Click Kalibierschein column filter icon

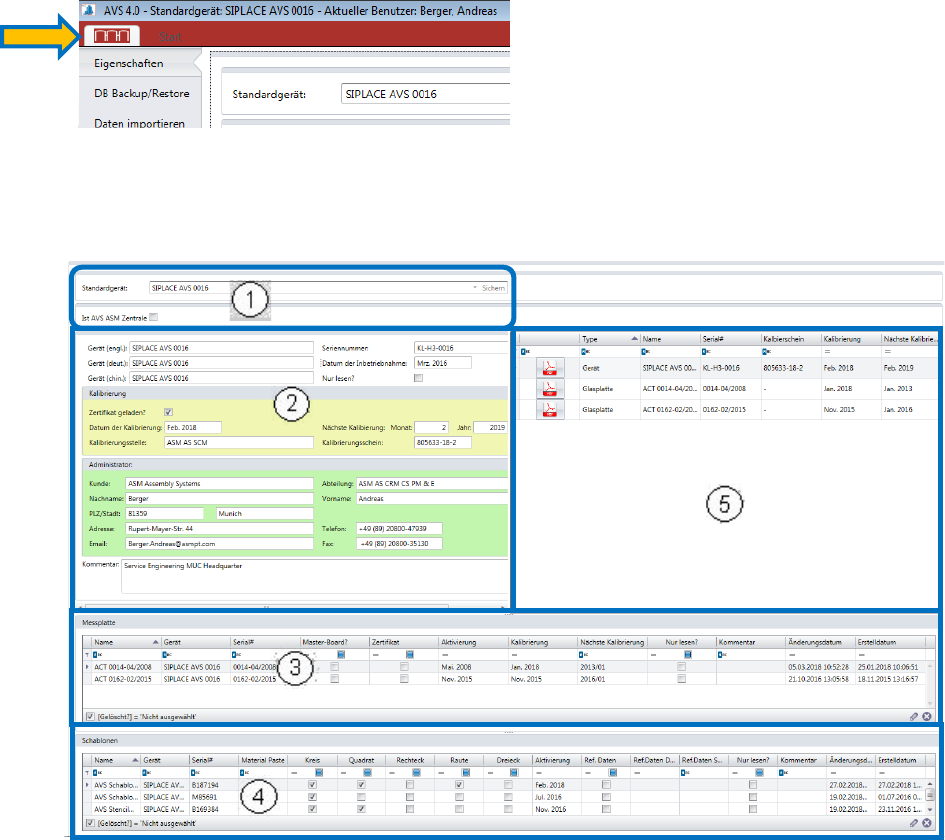pyautogui.click(x=767, y=351)
